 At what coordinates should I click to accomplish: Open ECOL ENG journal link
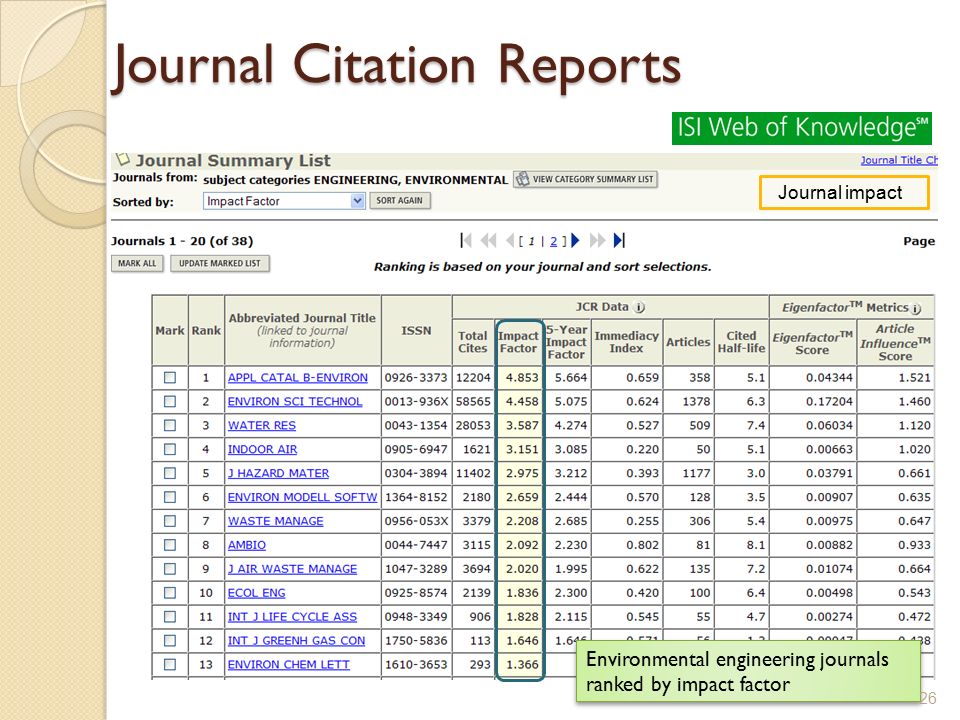257,593
